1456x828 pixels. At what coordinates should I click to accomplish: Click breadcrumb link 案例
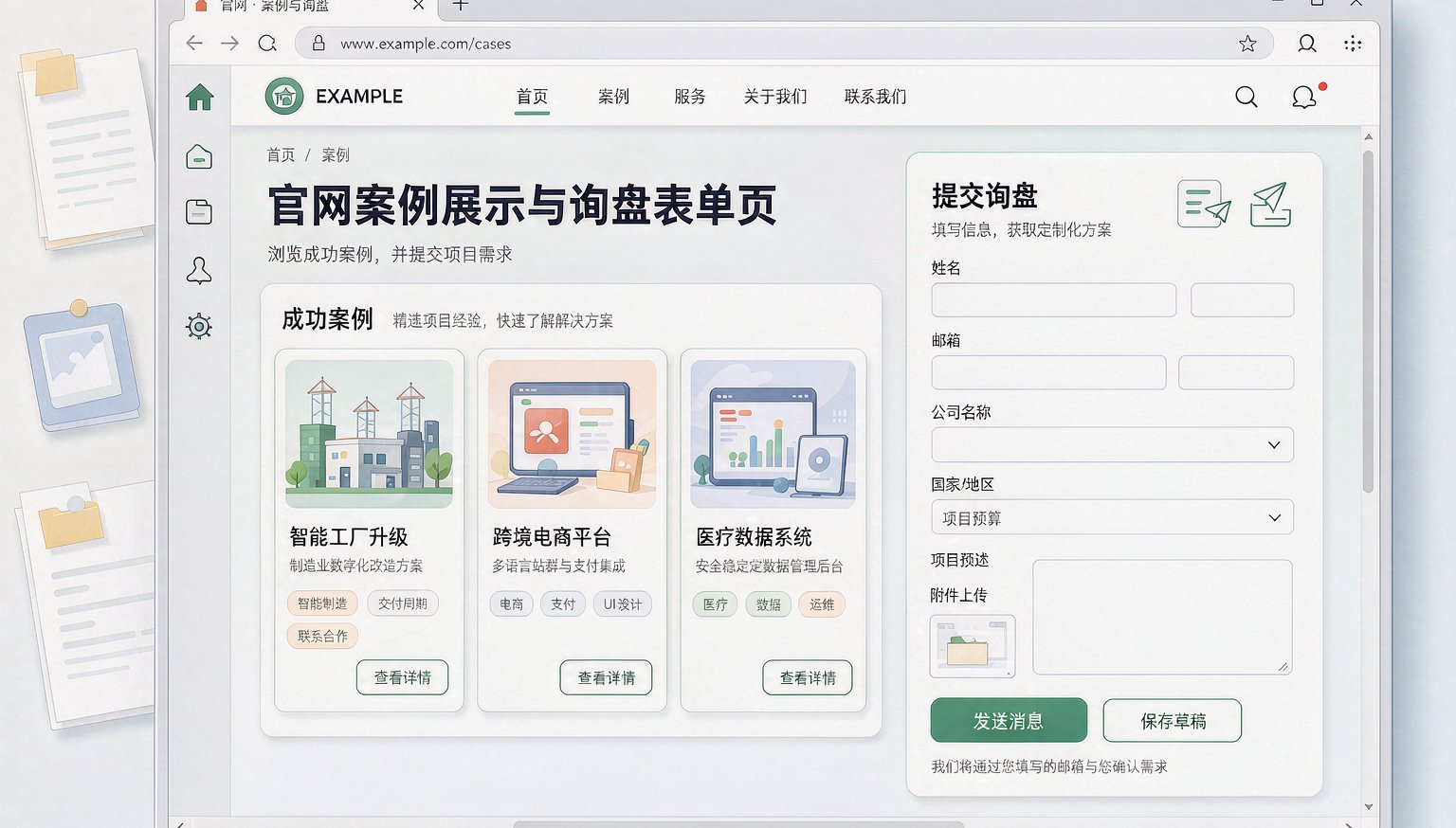point(336,154)
